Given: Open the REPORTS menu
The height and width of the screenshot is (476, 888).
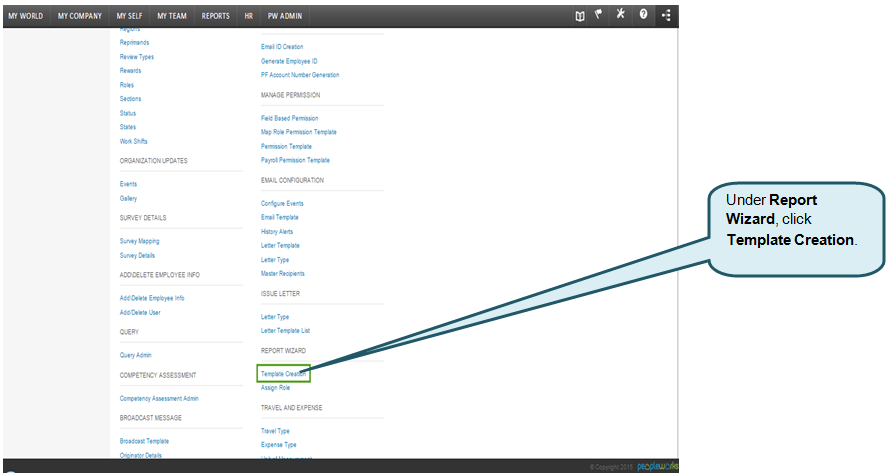Looking at the screenshot, I should [215, 16].
